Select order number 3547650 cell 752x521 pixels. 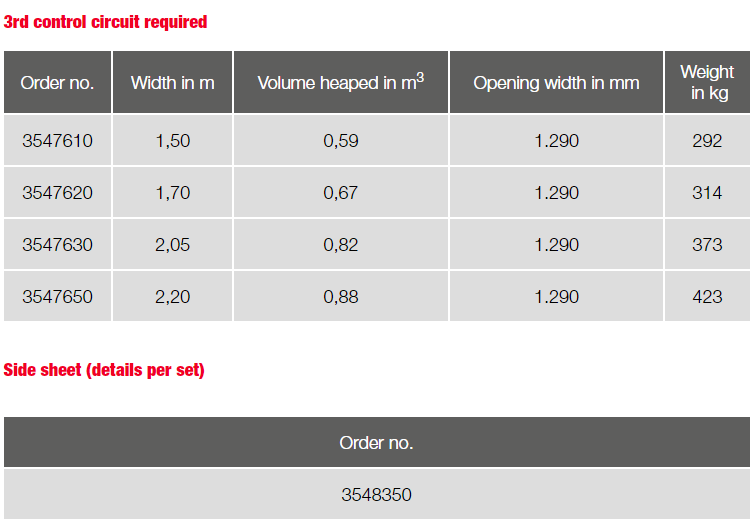tap(58, 296)
